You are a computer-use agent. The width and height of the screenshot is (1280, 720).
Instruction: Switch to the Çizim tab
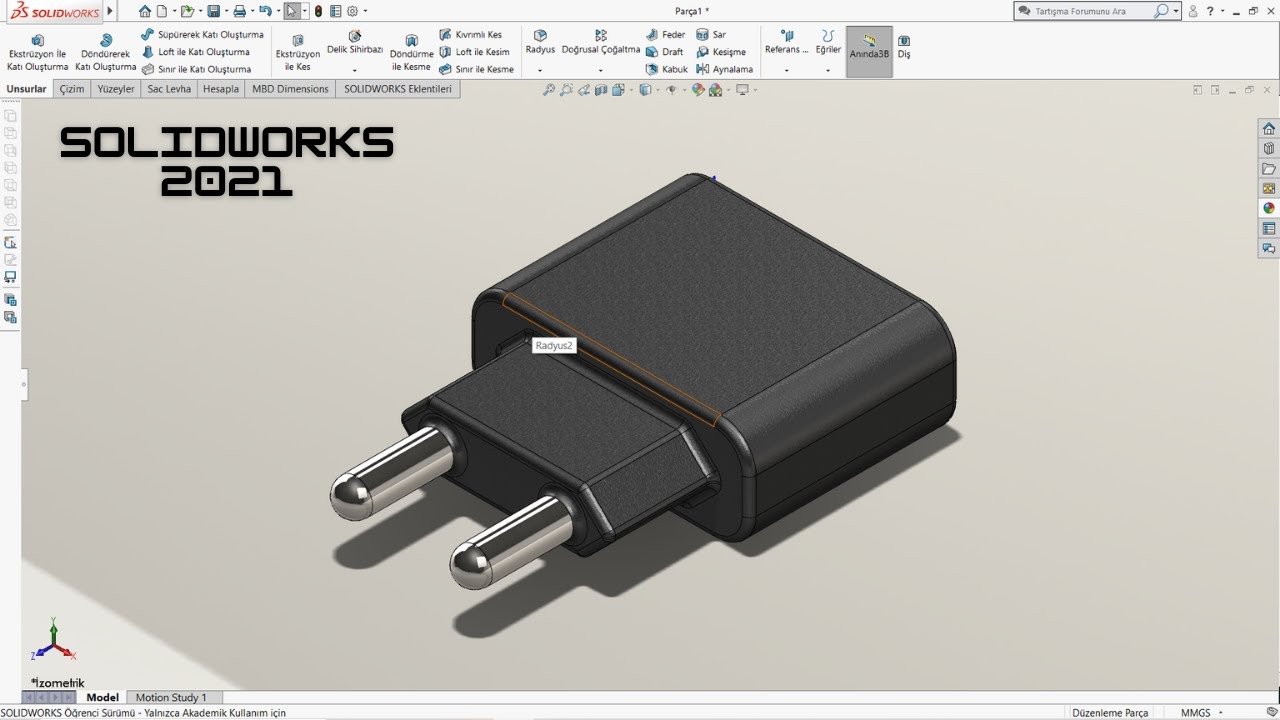point(72,89)
